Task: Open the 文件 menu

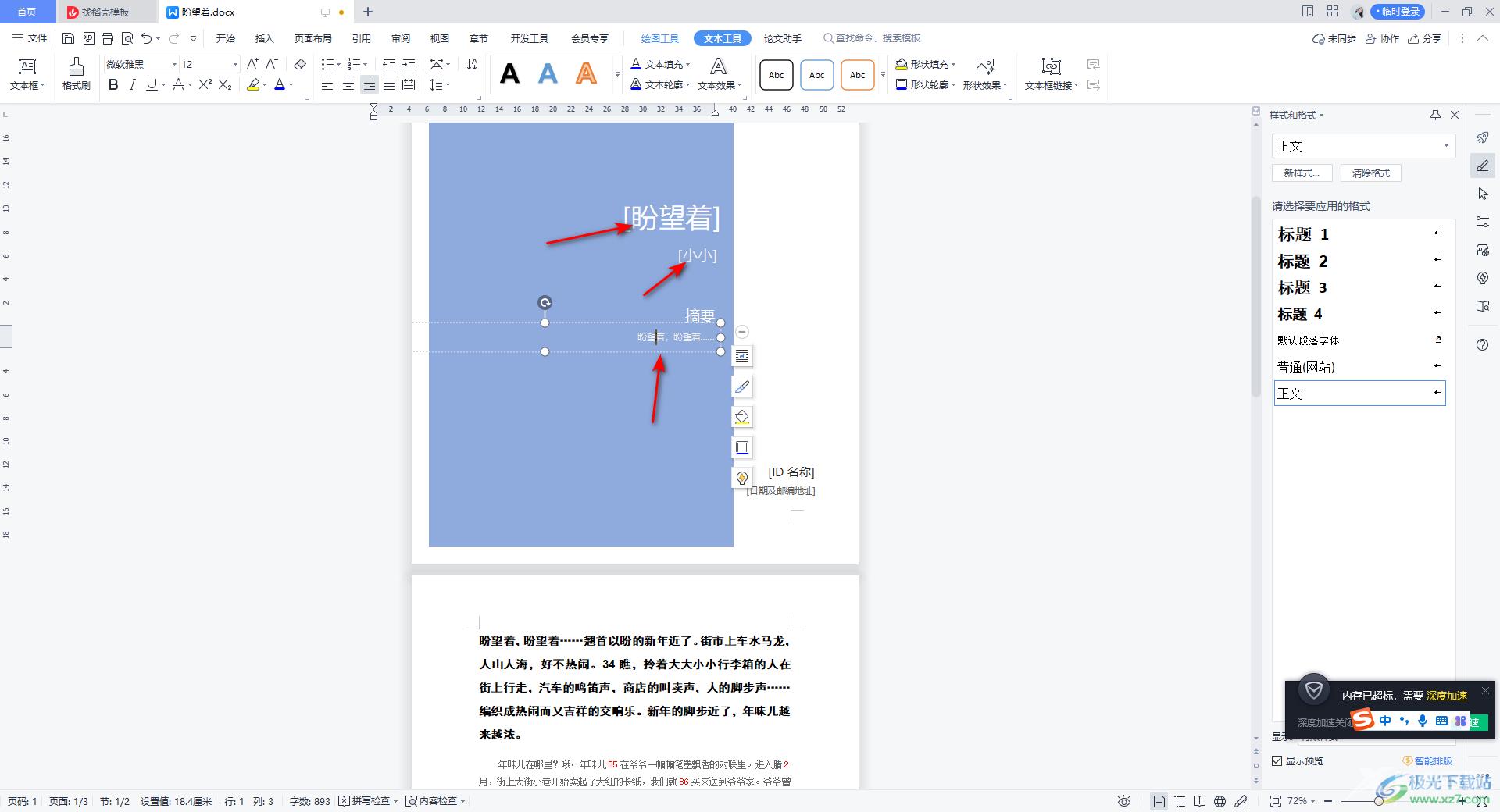Action: click(30, 38)
